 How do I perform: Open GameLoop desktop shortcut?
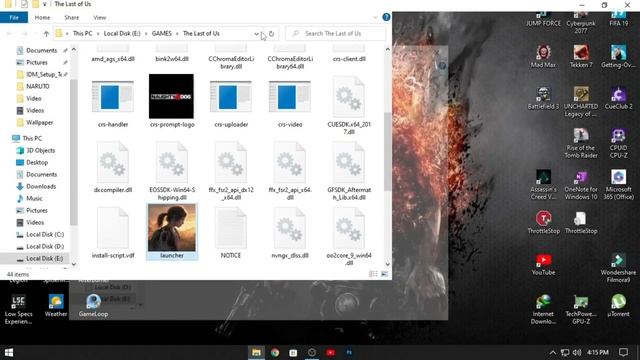tap(93, 306)
